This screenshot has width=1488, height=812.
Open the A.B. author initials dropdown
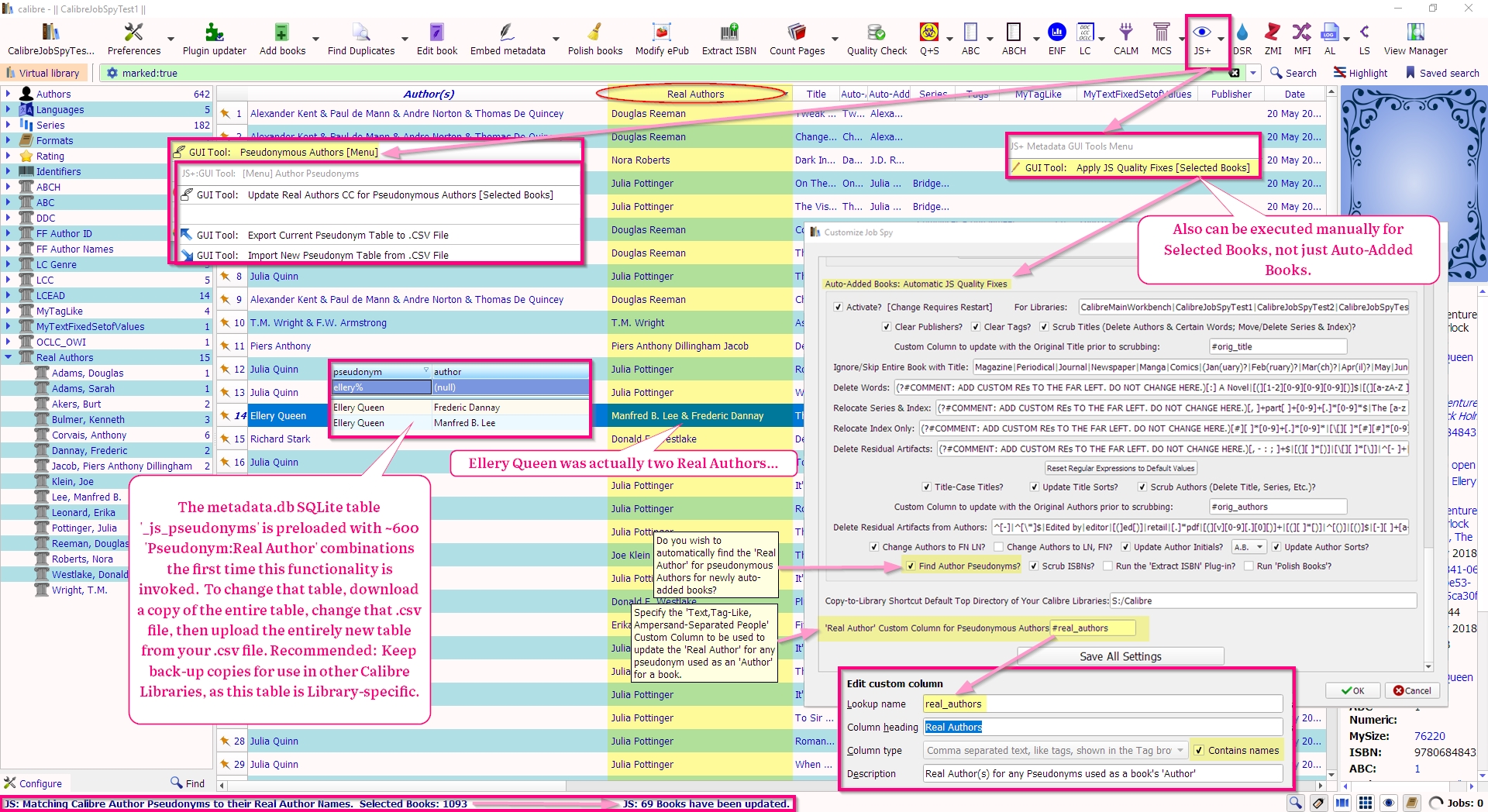(1248, 547)
